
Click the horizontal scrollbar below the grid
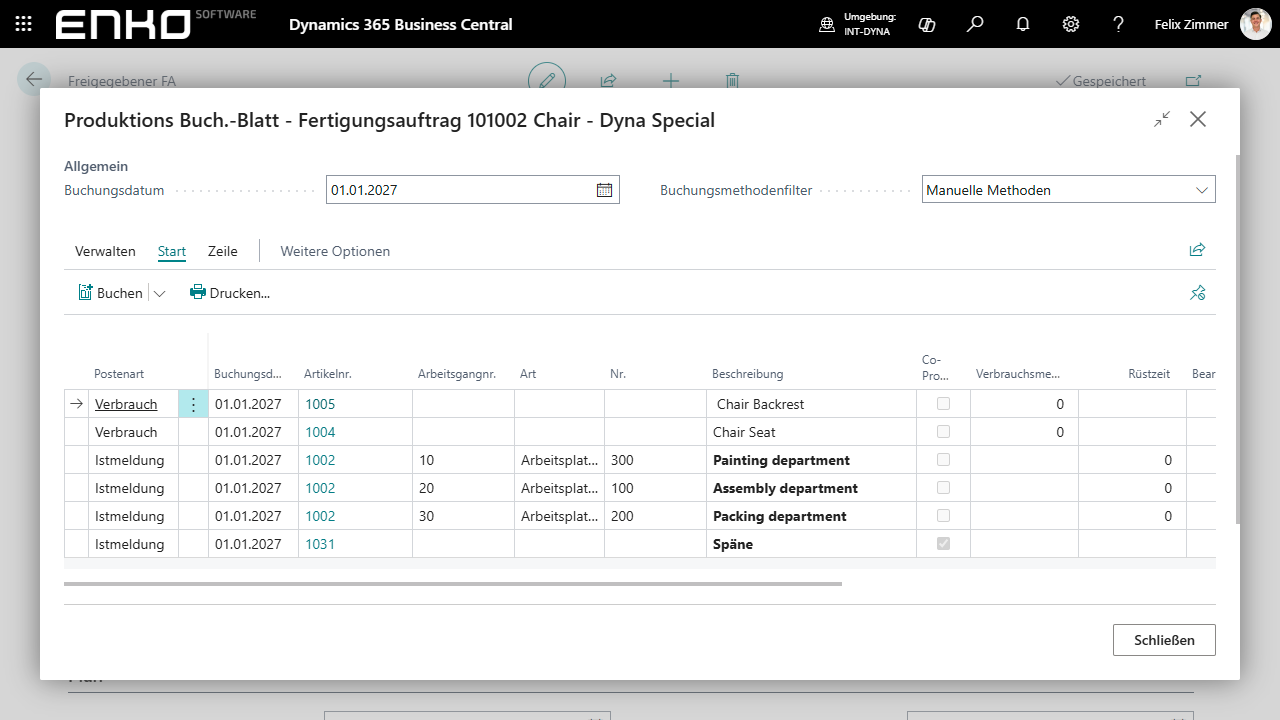pyautogui.click(x=452, y=583)
